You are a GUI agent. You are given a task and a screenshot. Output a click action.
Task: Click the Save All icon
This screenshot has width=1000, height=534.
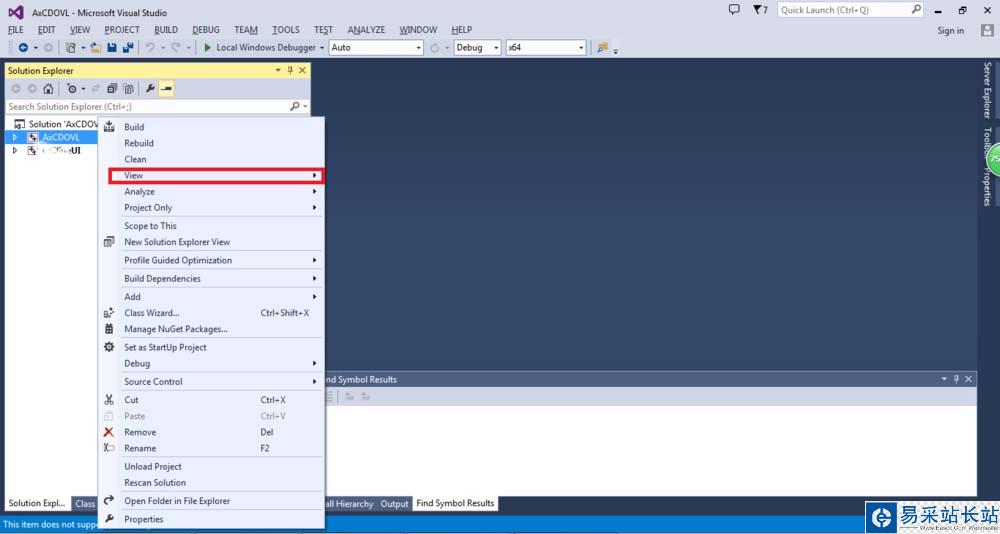[x=128, y=47]
